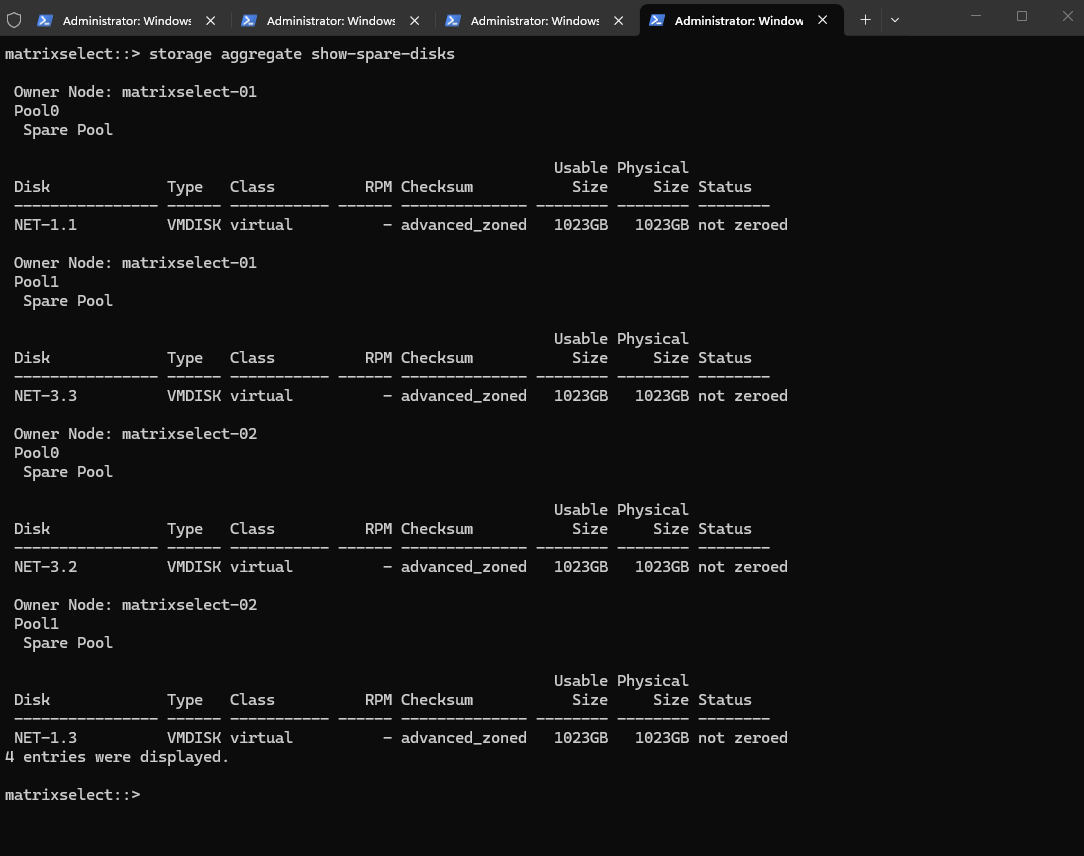Click the administrator shield icon in title bar
Screen dimensions: 1084x856
click(x=14, y=20)
